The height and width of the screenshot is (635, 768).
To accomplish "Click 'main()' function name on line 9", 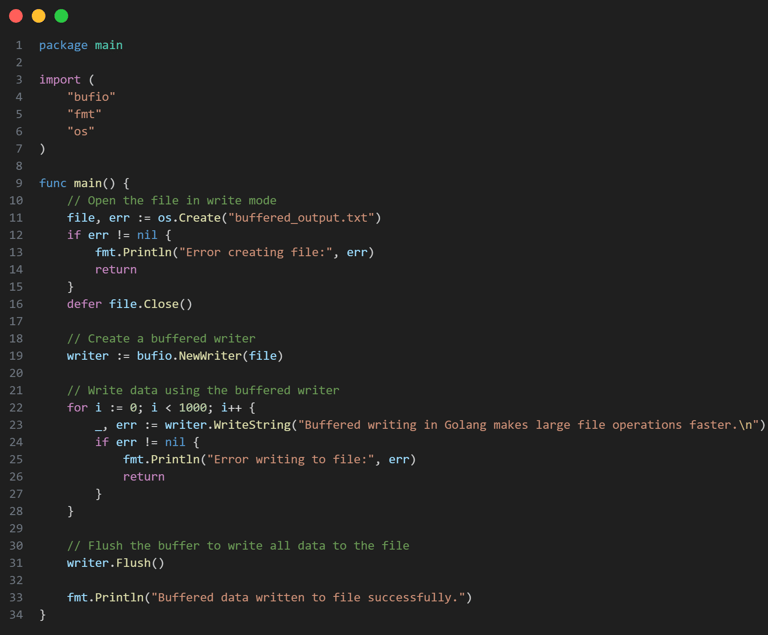I will coord(95,183).
